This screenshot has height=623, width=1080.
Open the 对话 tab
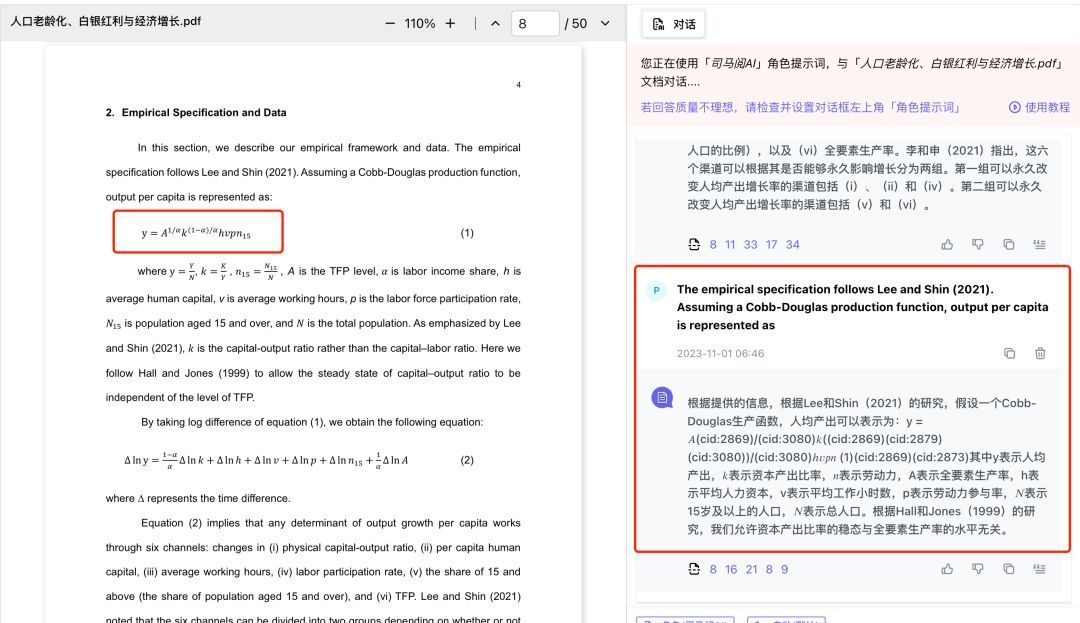click(674, 24)
